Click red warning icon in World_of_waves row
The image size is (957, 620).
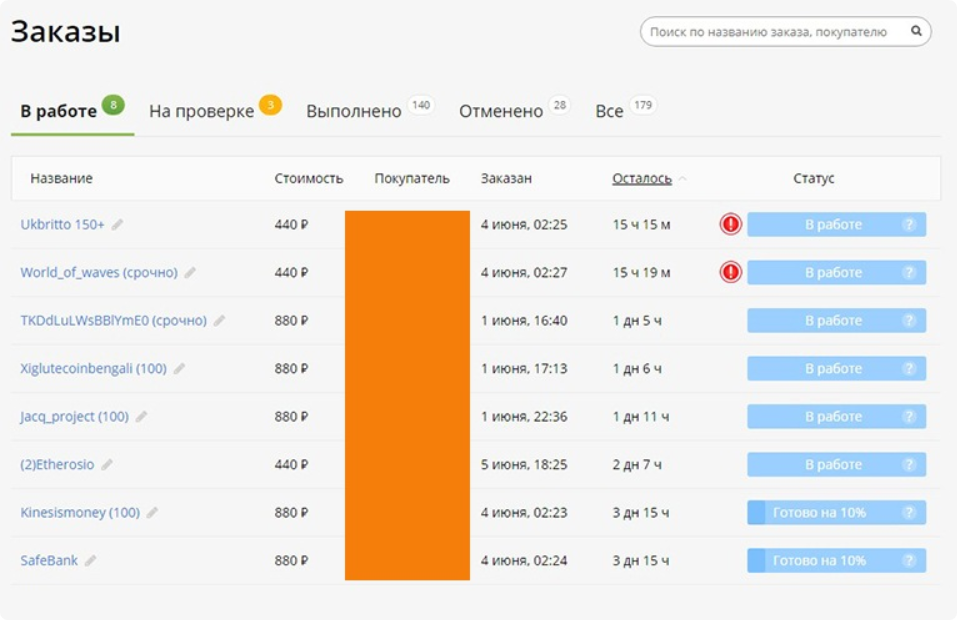tap(731, 272)
